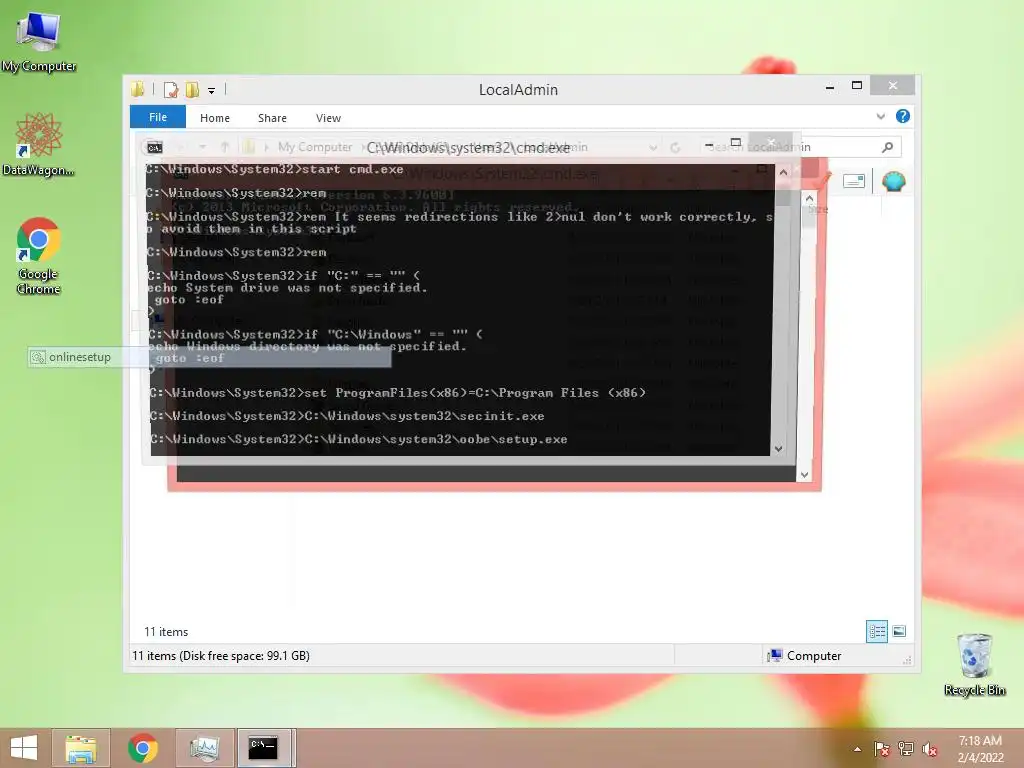Click the cmd.exe system menu icon in title bar

(x=155, y=148)
